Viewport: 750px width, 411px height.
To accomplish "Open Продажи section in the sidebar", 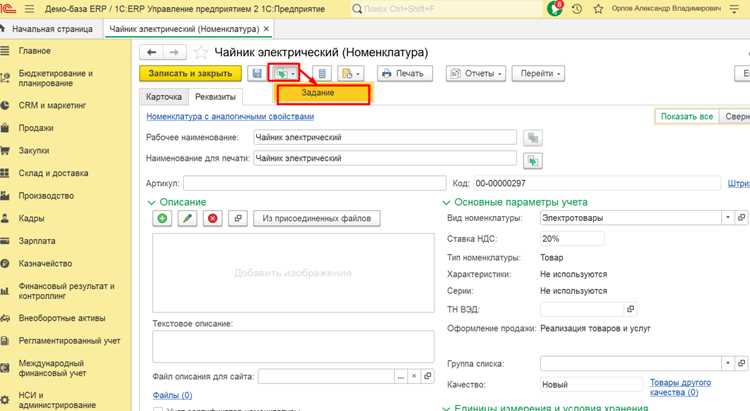I will tap(36, 128).
